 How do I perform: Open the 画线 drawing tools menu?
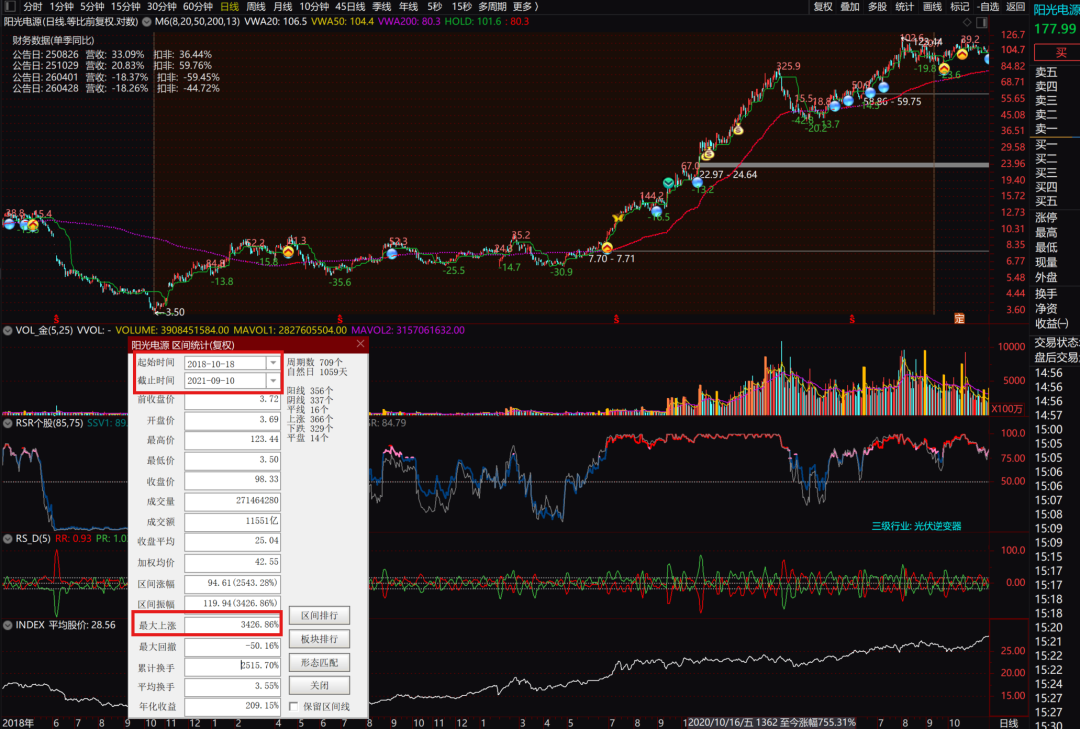pyautogui.click(x=932, y=6)
